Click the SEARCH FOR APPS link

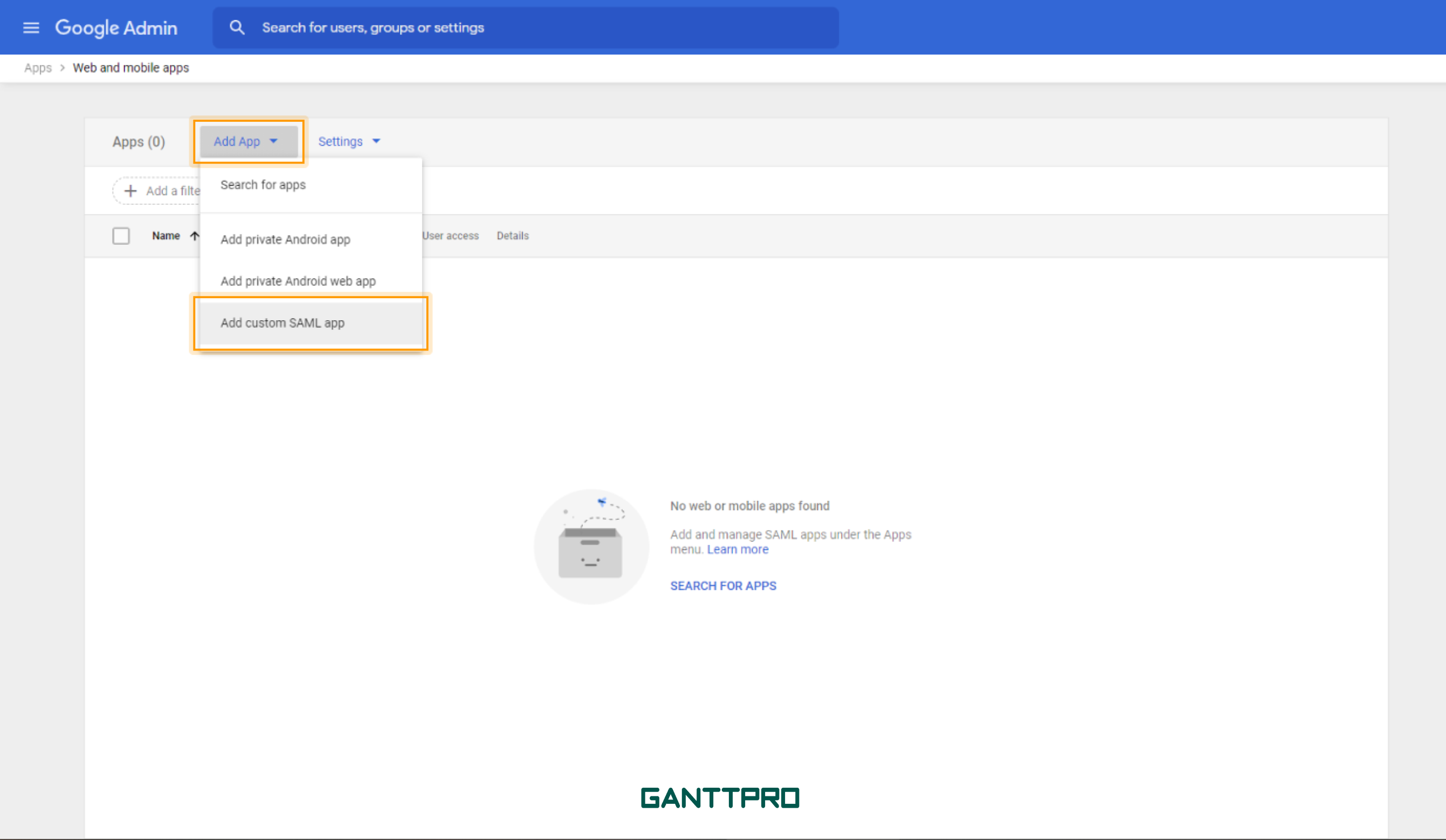point(723,586)
